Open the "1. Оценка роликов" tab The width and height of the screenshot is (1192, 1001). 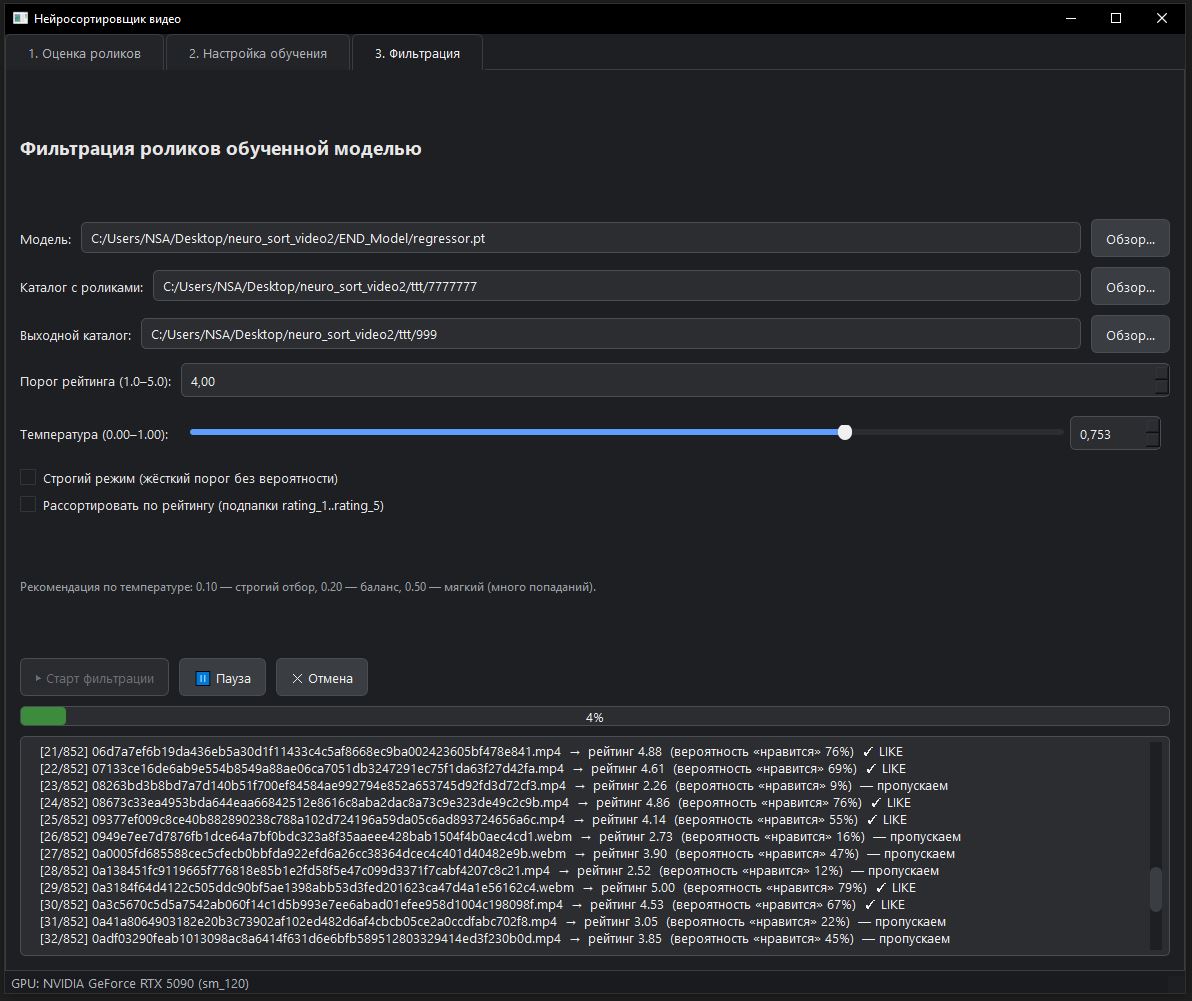click(84, 53)
